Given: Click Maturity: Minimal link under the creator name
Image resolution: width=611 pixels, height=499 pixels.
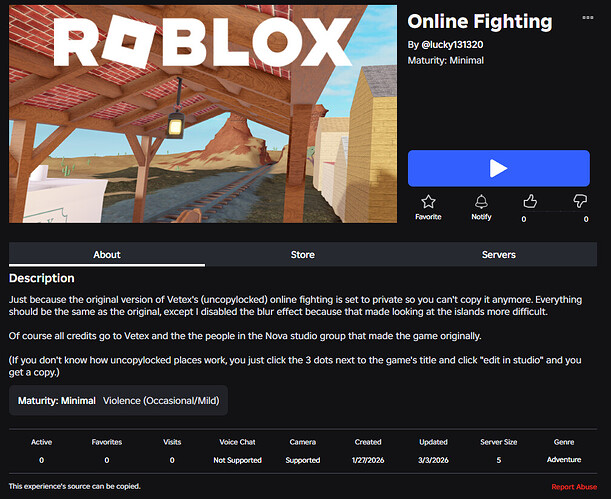Looking at the screenshot, I should tap(445, 60).
